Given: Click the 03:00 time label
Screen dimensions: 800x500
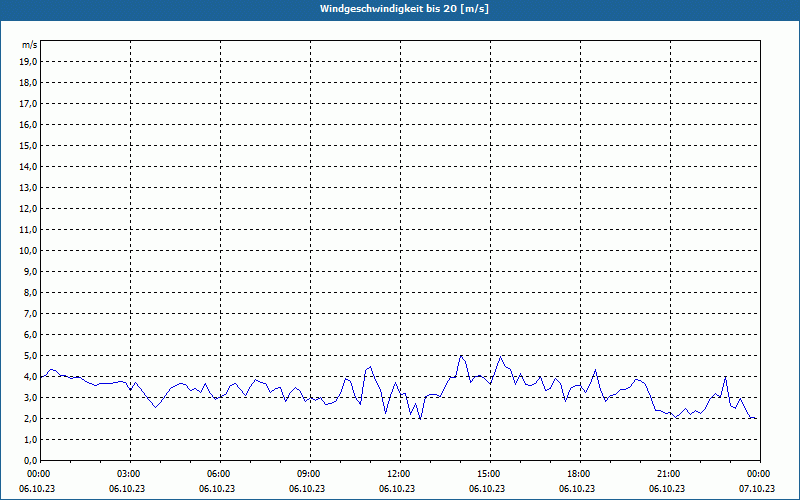Looking at the screenshot, I should point(131,474).
